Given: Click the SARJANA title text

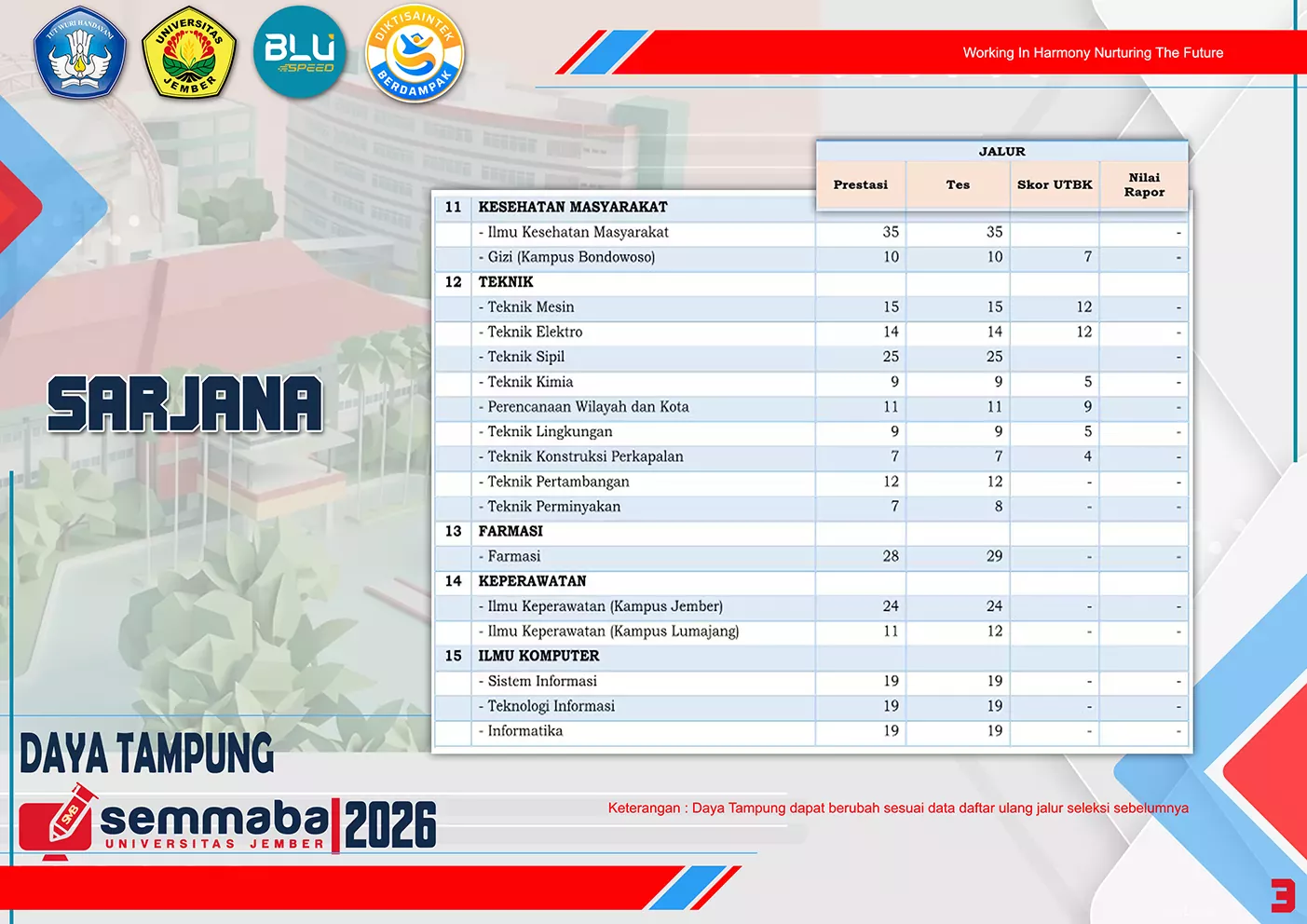Looking at the screenshot, I should [x=184, y=404].
